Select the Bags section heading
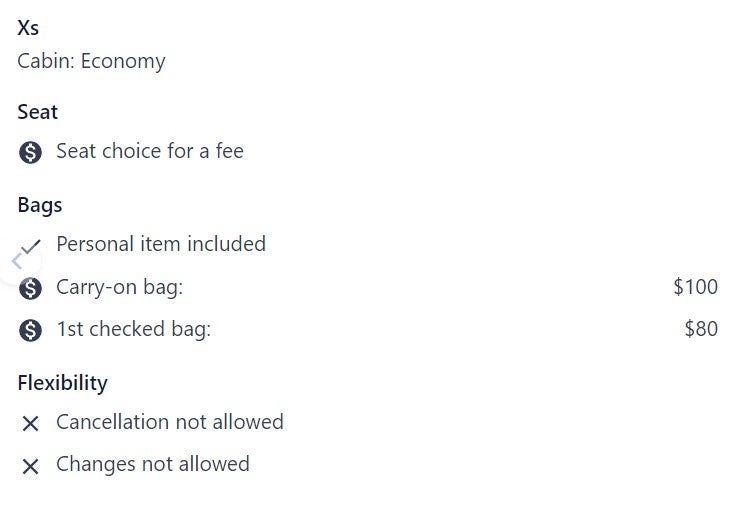753x513 pixels. tap(40, 205)
